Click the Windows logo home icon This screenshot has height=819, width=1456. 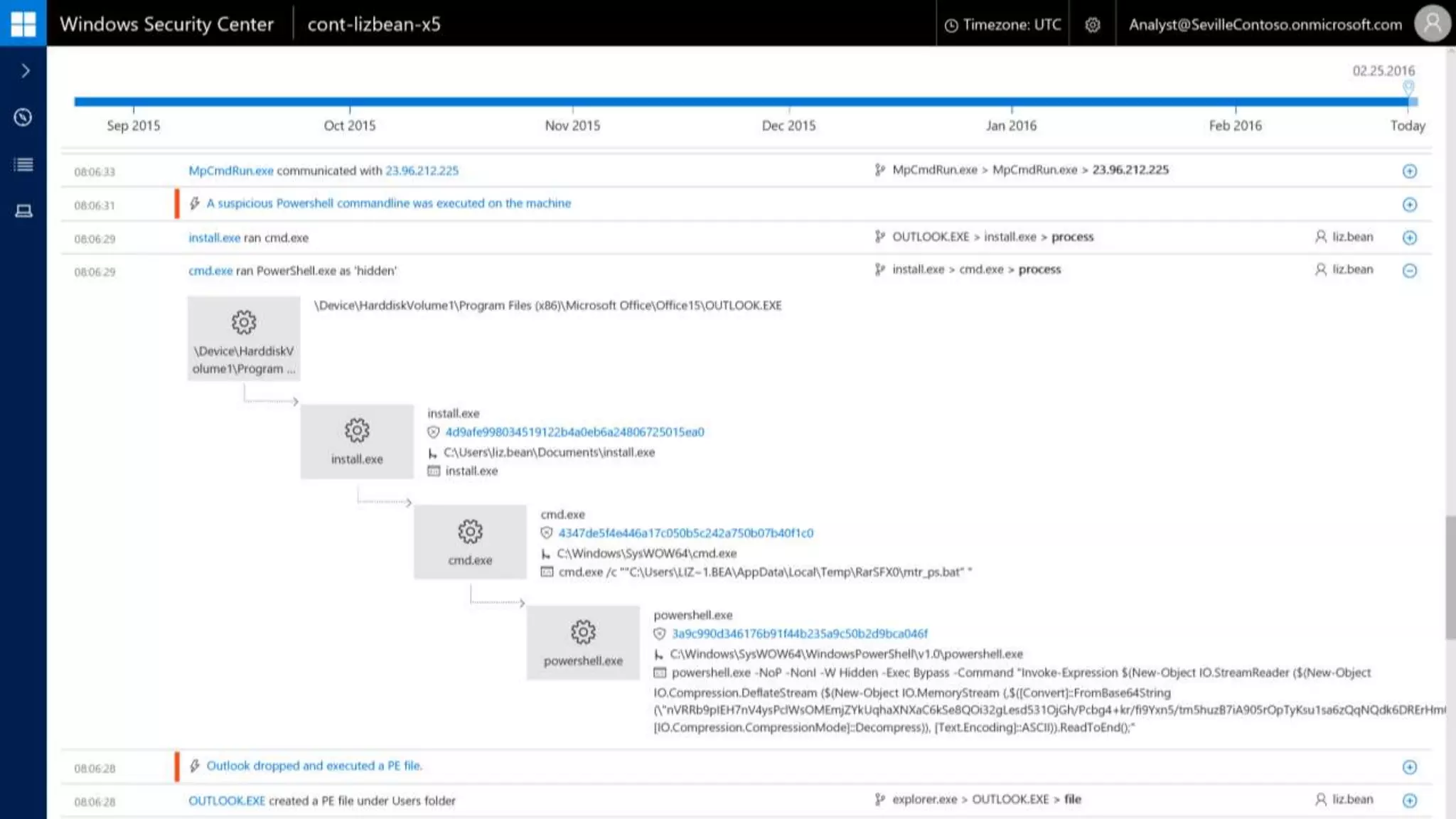[x=23, y=23]
